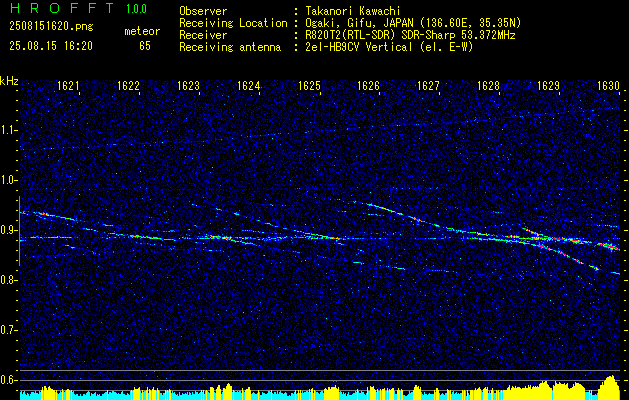Viewport: 629px width, 400px height.
Task: Click the 0.7 frequency axis label
Action: 9,330
